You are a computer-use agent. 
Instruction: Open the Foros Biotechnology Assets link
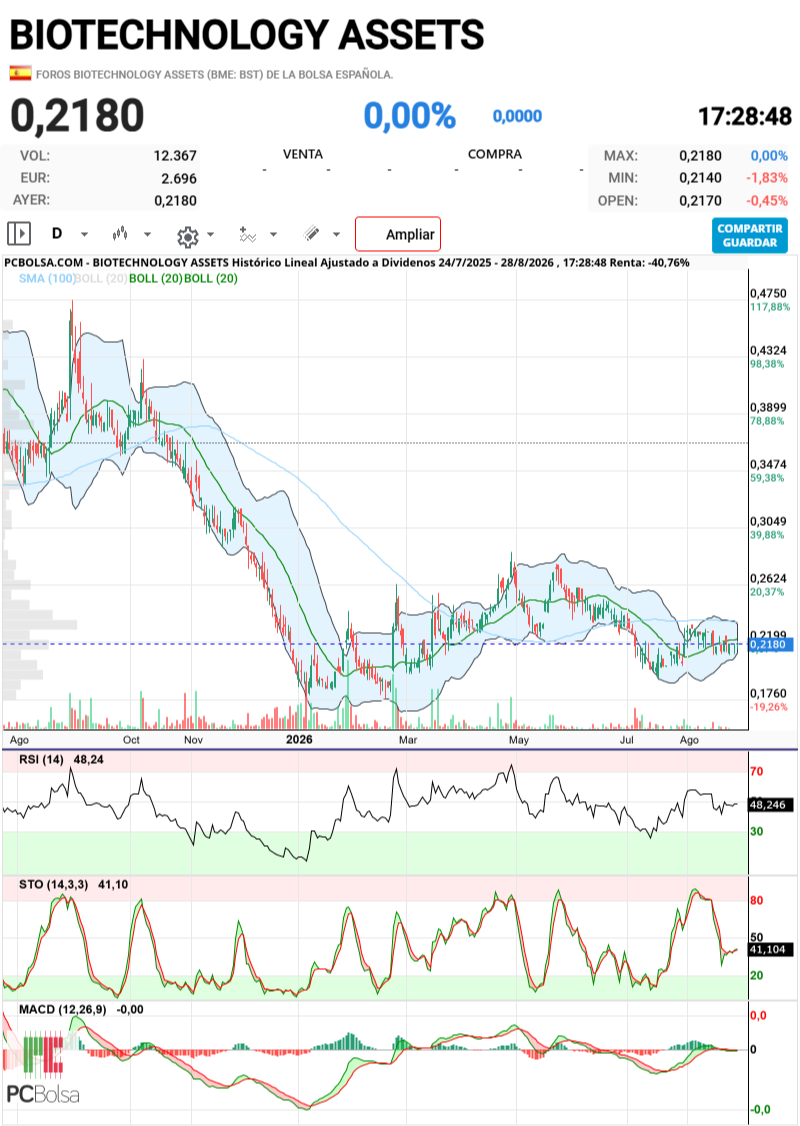pos(214,74)
